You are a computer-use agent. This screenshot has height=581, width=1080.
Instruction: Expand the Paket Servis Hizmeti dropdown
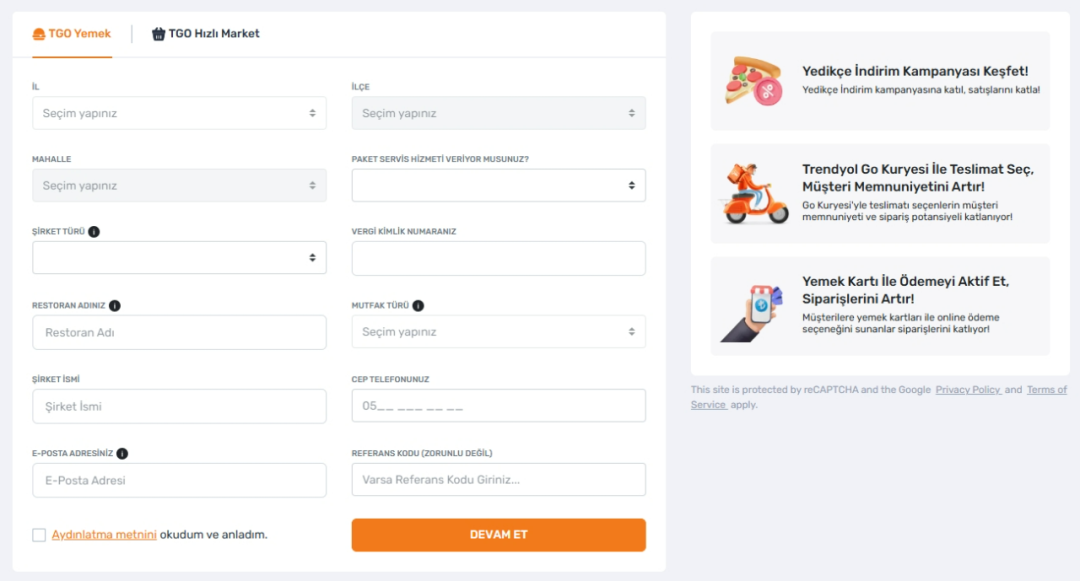click(498, 185)
